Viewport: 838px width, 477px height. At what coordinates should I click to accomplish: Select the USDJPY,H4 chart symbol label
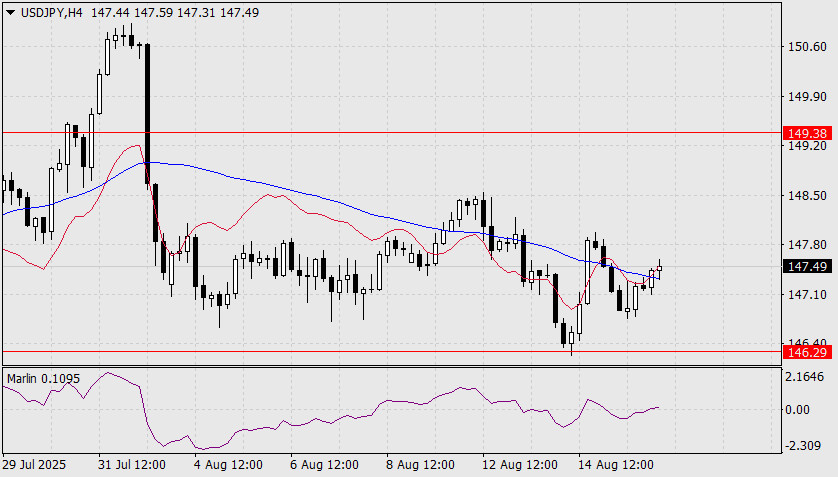coord(52,12)
